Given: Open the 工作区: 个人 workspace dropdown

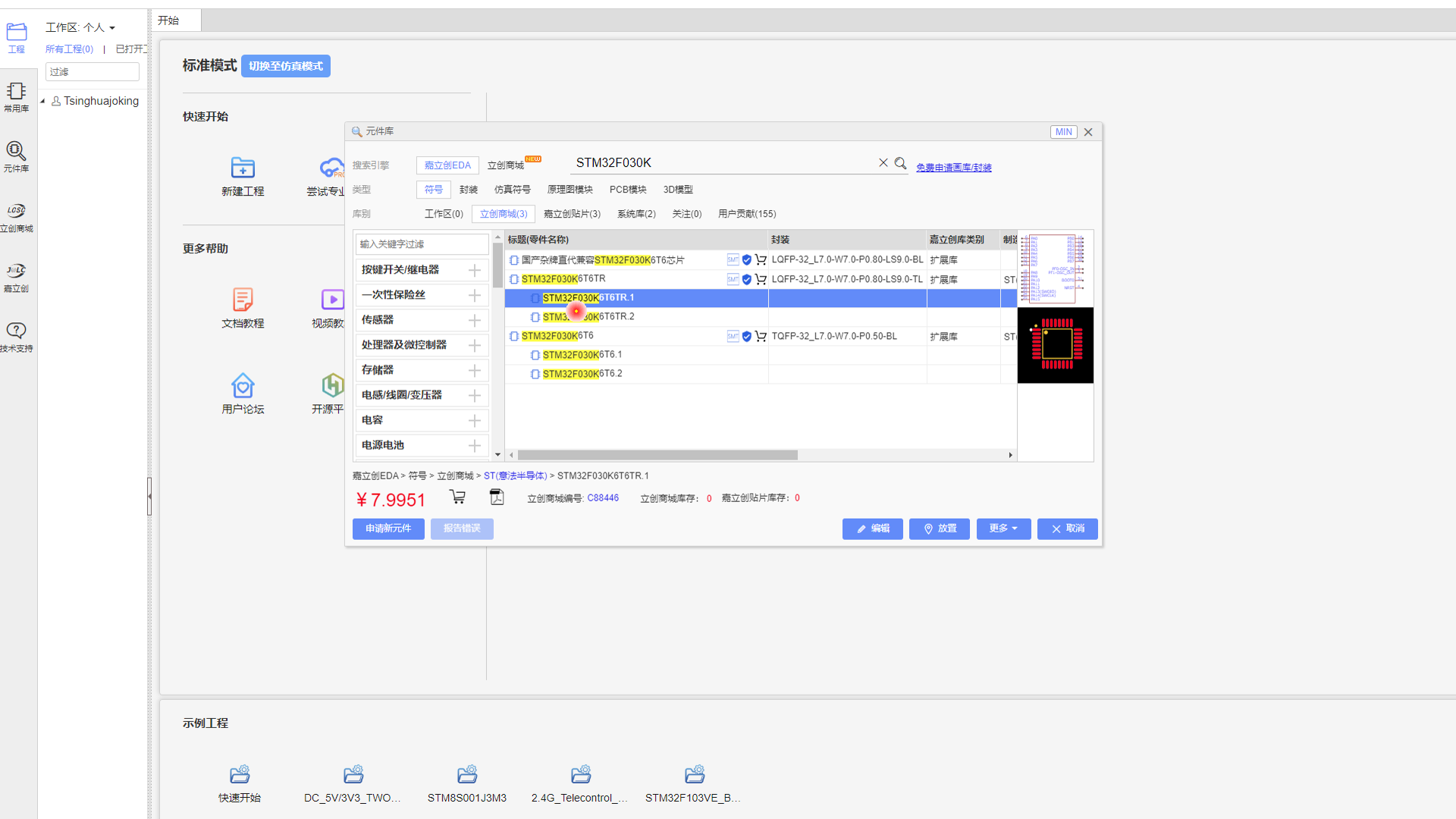Looking at the screenshot, I should pyautogui.click(x=80, y=27).
